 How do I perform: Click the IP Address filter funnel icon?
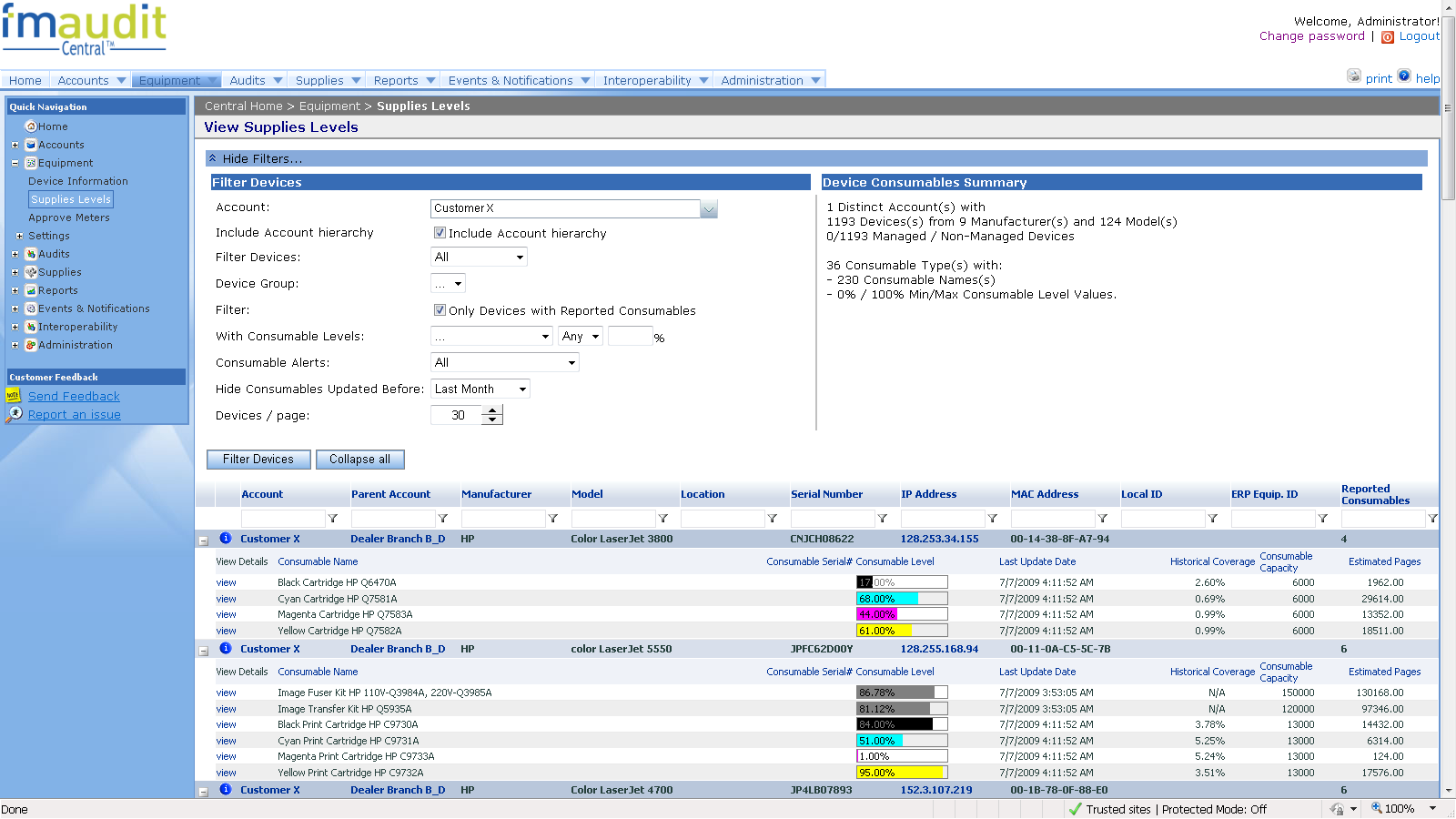tap(992, 519)
